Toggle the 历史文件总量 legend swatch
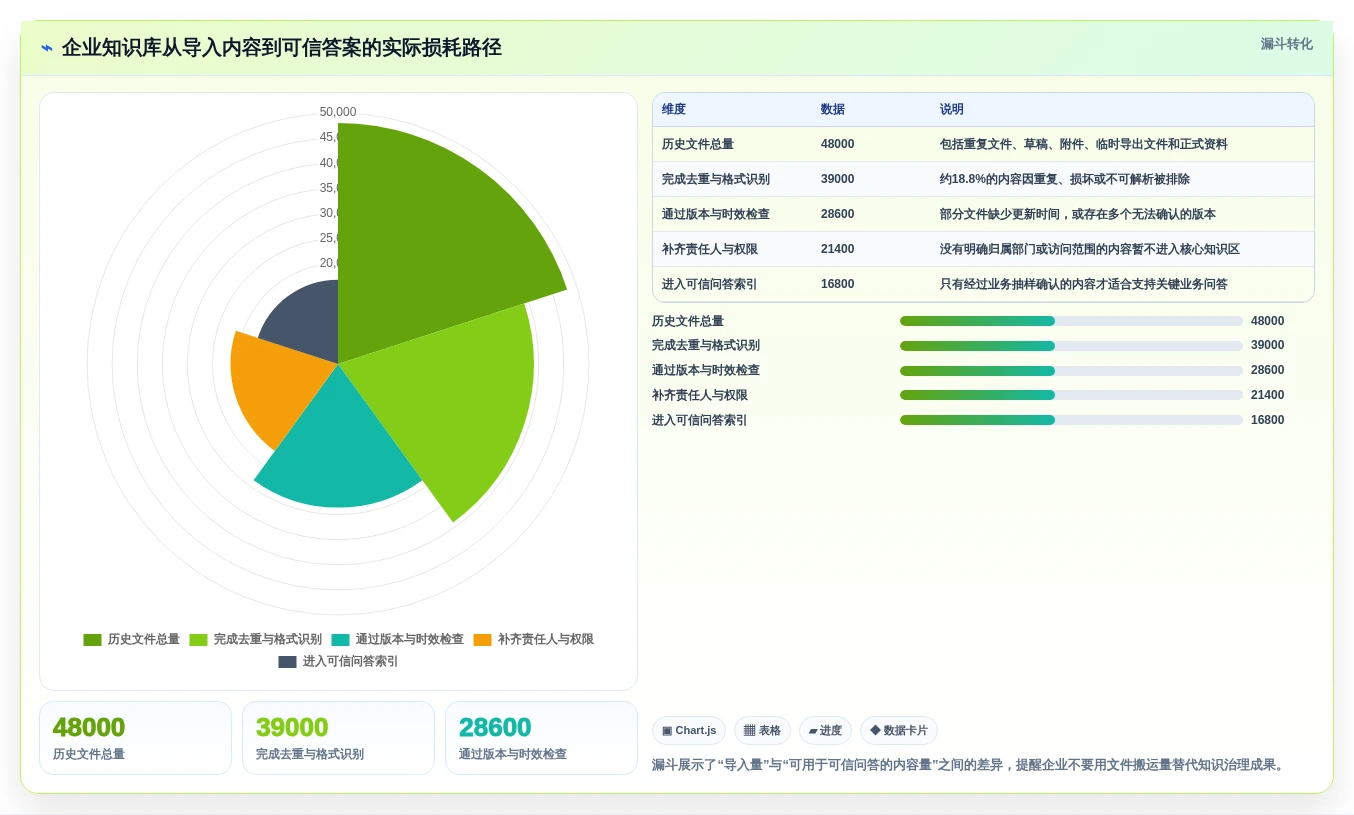Viewport: 1354px width, 815px height. click(92, 640)
